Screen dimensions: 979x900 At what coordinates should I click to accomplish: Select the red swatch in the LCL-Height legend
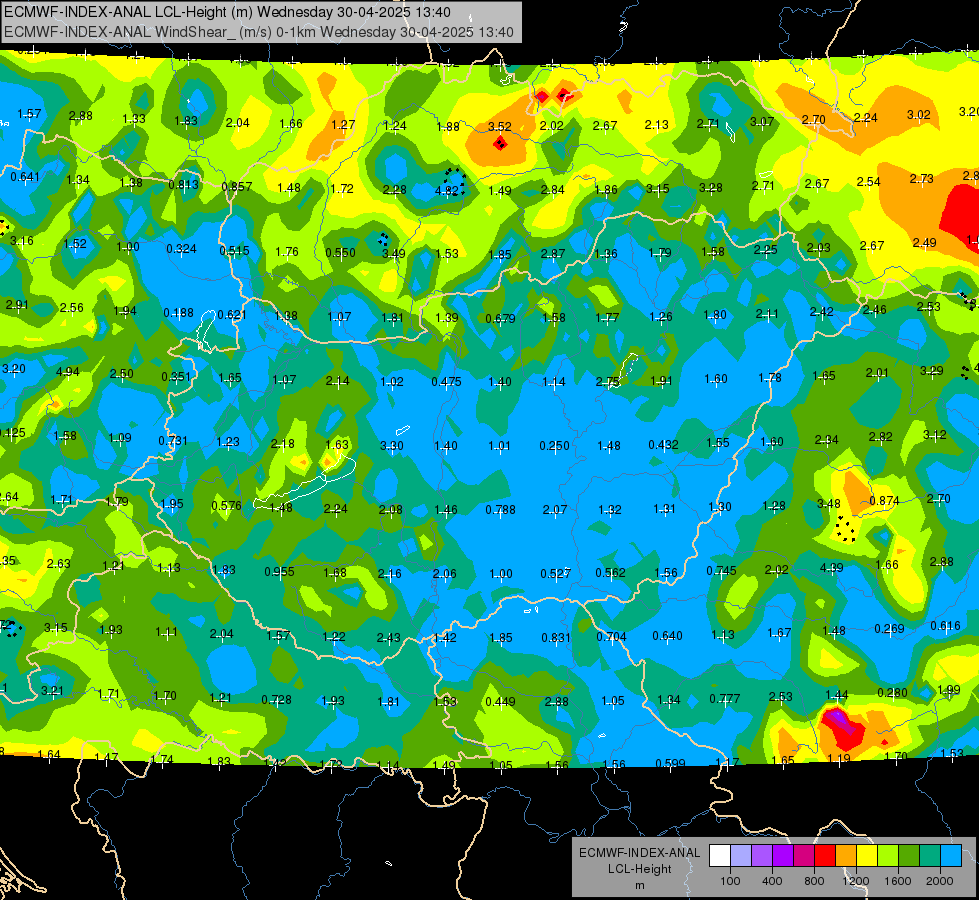click(x=825, y=856)
